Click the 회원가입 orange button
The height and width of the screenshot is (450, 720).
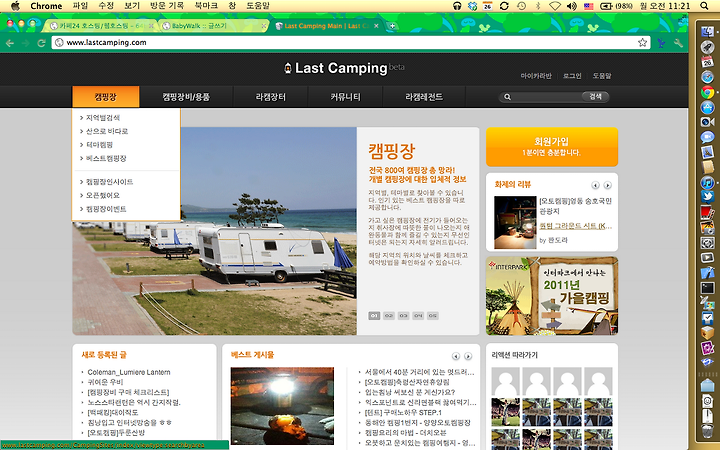[551, 146]
